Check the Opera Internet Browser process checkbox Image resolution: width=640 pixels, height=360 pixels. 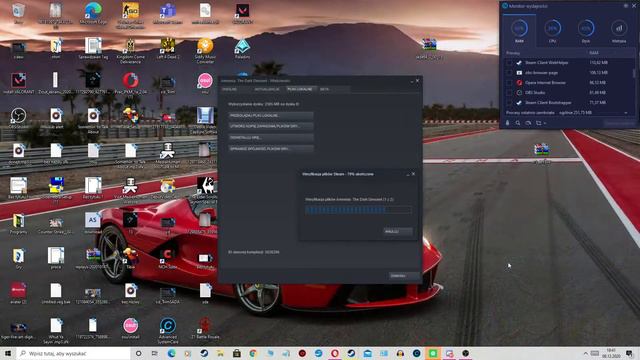pyautogui.click(x=509, y=83)
